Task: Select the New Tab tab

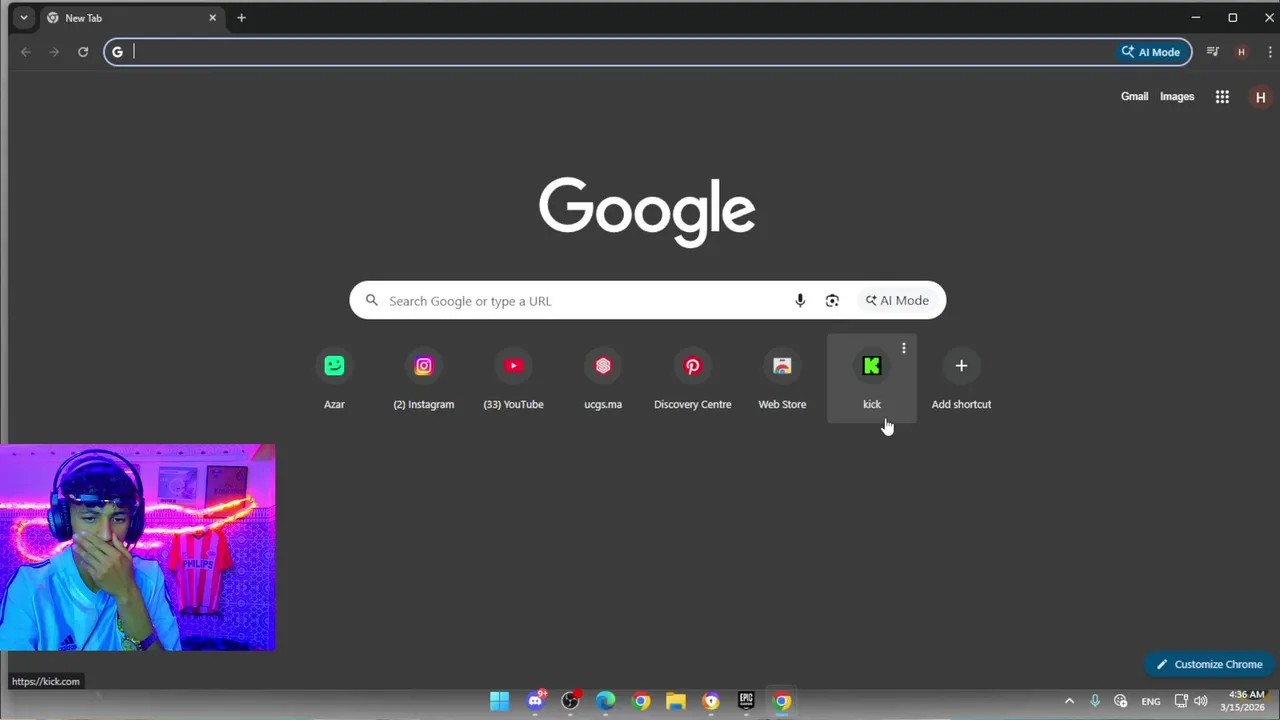Action: (130, 18)
